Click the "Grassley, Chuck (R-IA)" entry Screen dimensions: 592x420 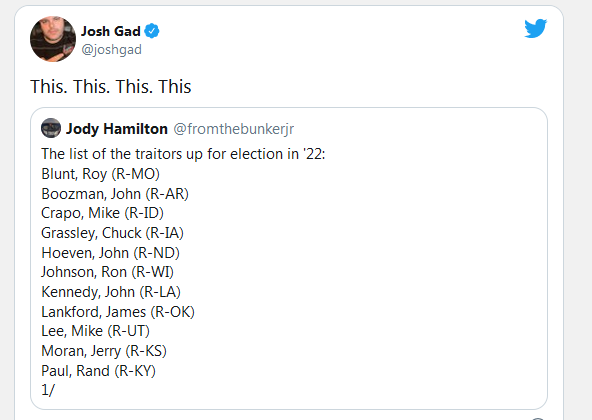[x=112, y=233]
